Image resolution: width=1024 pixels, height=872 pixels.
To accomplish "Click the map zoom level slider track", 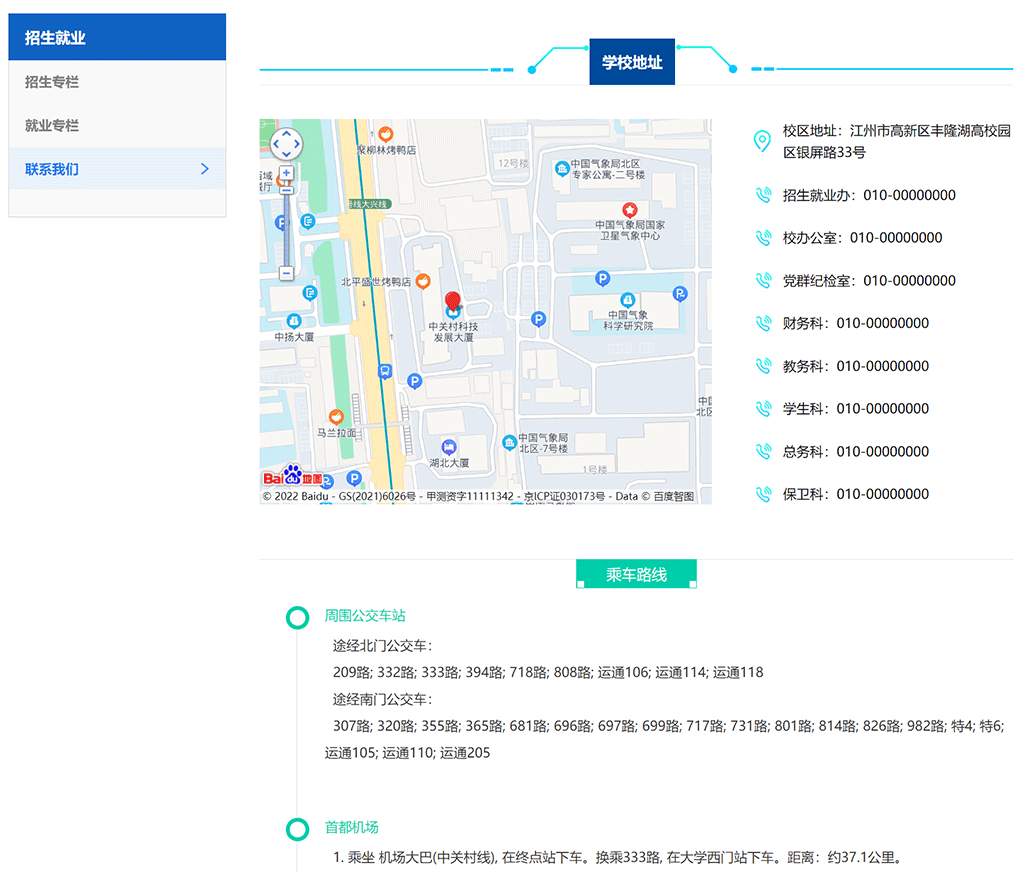I will (x=286, y=229).
